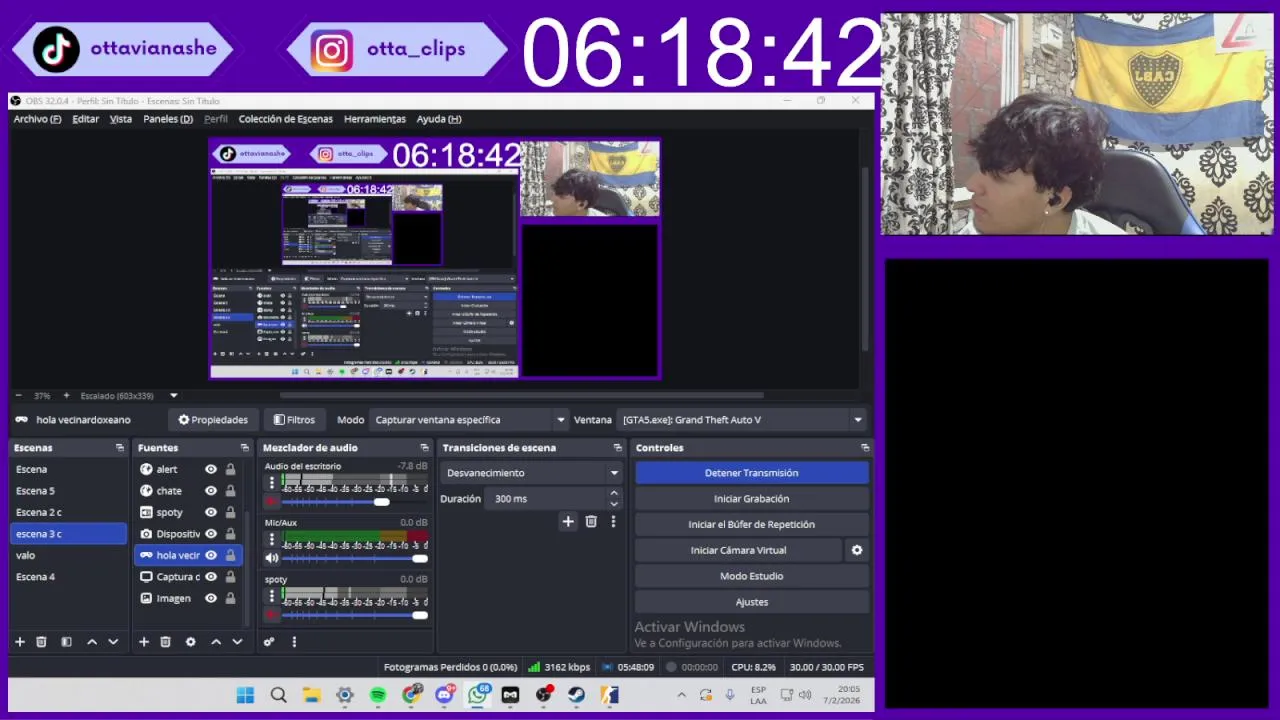Move scene down with Escenas down arrow
The image size is (1280, 720).
(113, 642)
